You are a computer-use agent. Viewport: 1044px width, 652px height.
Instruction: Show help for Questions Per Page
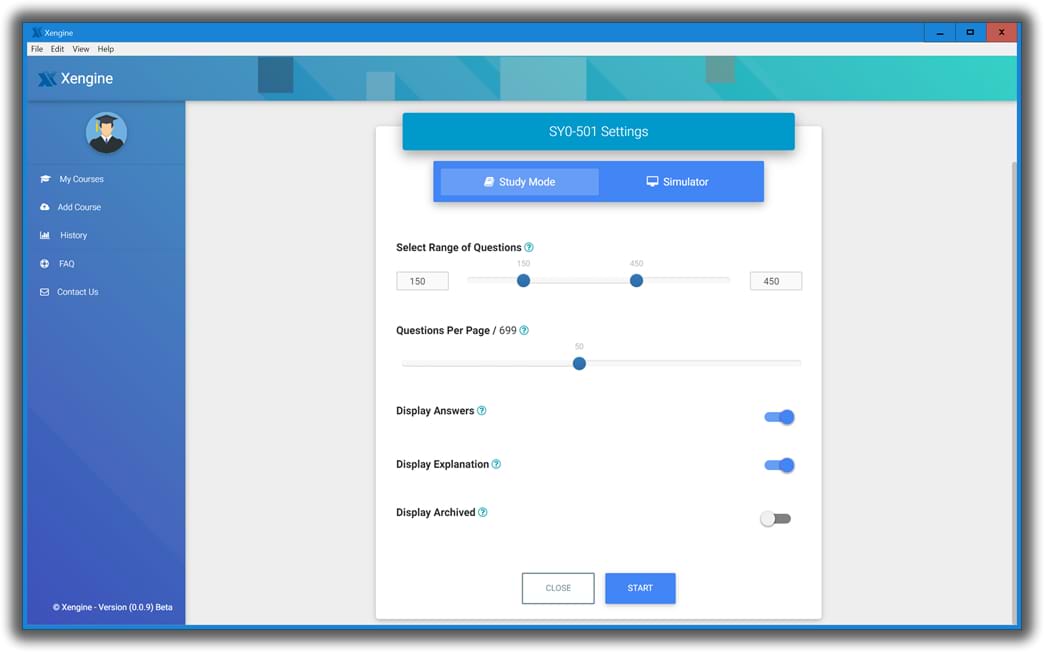point(524,330)
